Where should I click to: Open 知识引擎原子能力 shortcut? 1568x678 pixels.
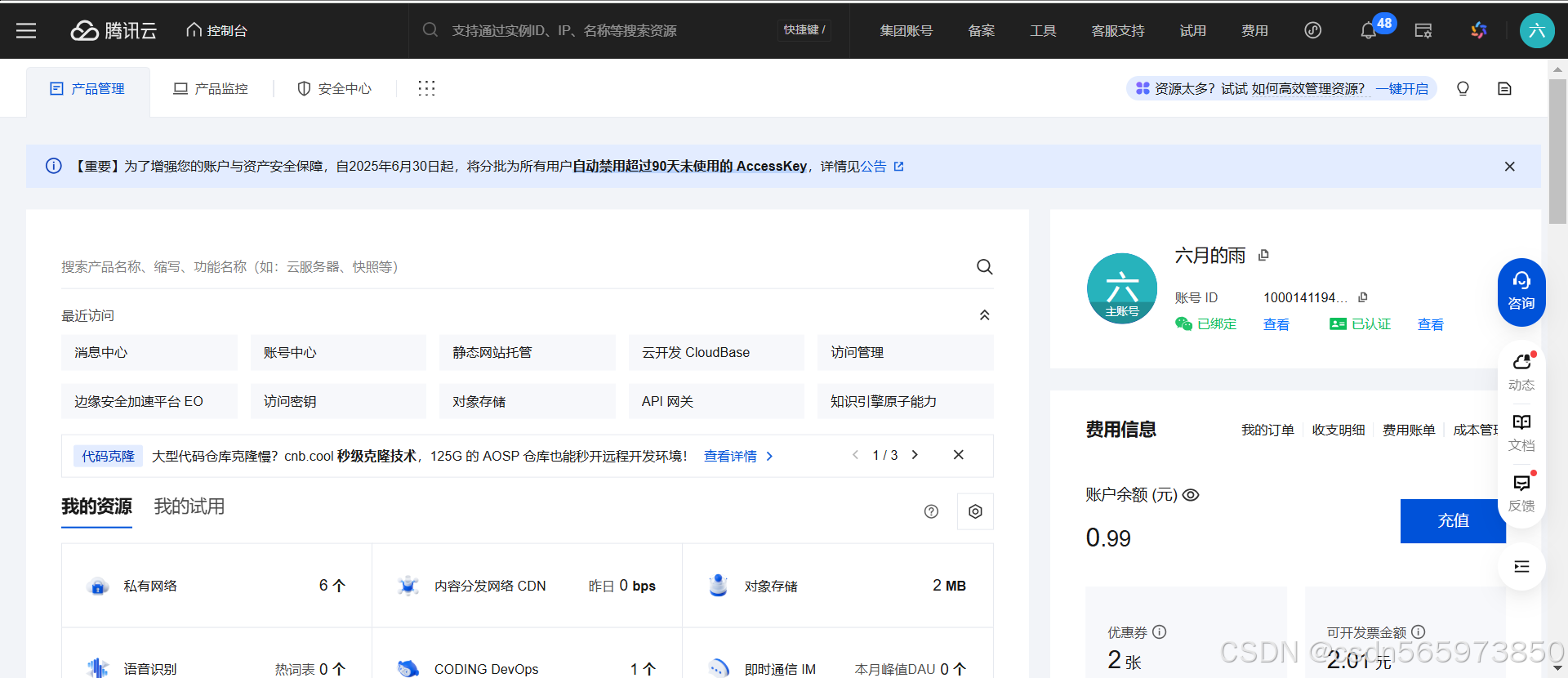coord(906,401)
